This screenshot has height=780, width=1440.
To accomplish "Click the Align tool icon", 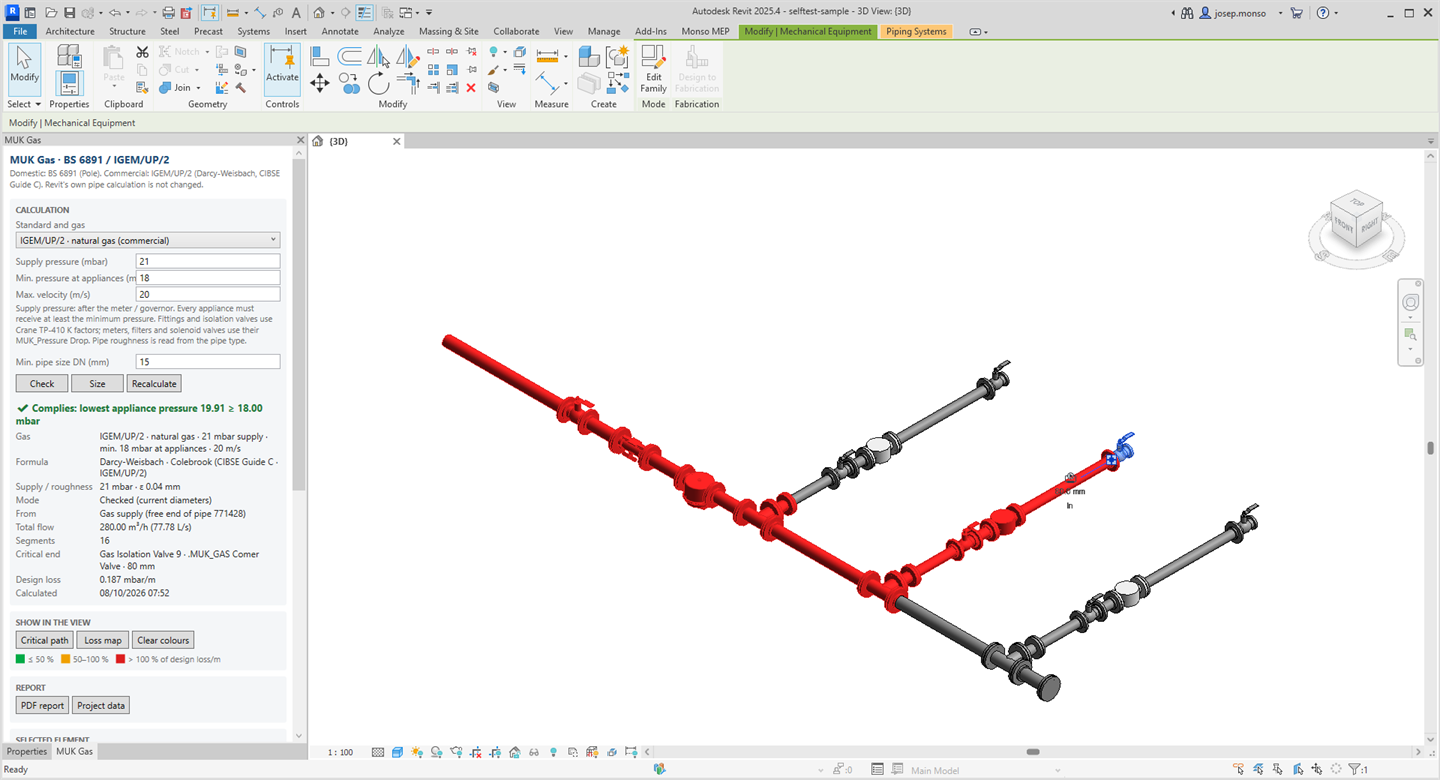I will (320, 56).
